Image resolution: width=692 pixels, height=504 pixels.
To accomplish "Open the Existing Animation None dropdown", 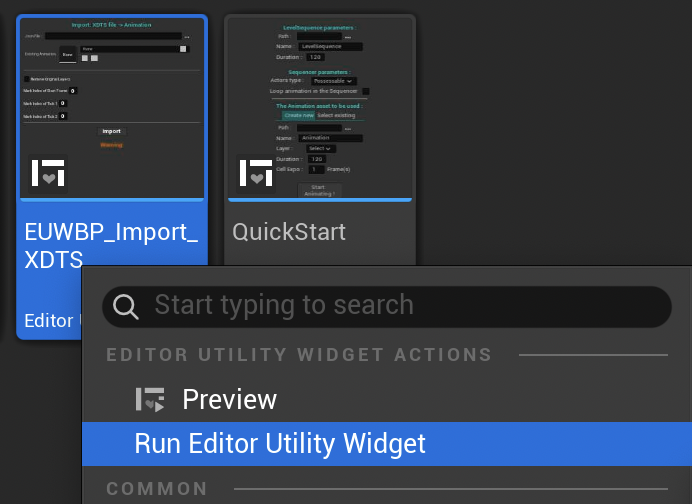I will click(128, 48).
